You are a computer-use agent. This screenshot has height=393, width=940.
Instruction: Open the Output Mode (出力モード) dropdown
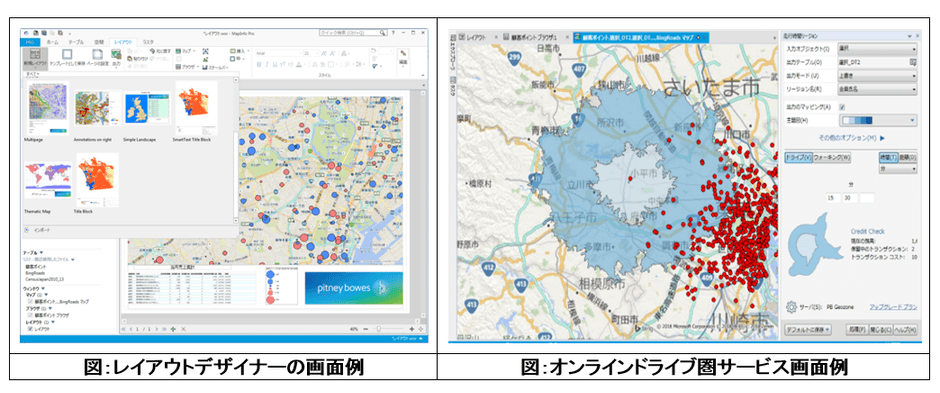(x=877, y=76)
